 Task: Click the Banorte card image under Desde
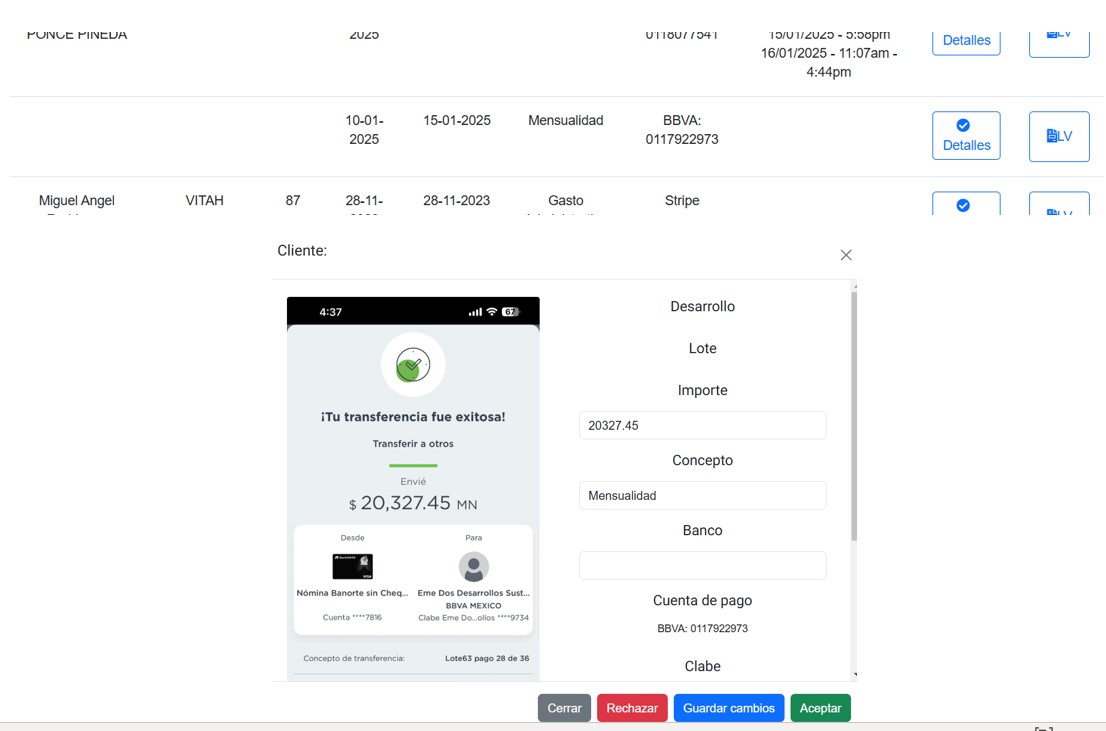352,567
